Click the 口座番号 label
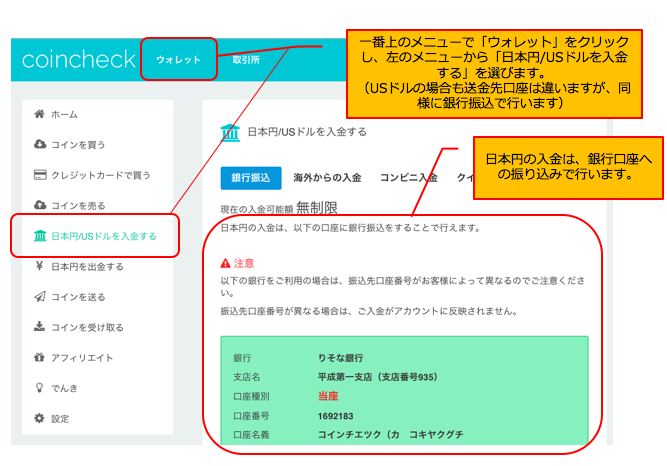 (251, 416)
